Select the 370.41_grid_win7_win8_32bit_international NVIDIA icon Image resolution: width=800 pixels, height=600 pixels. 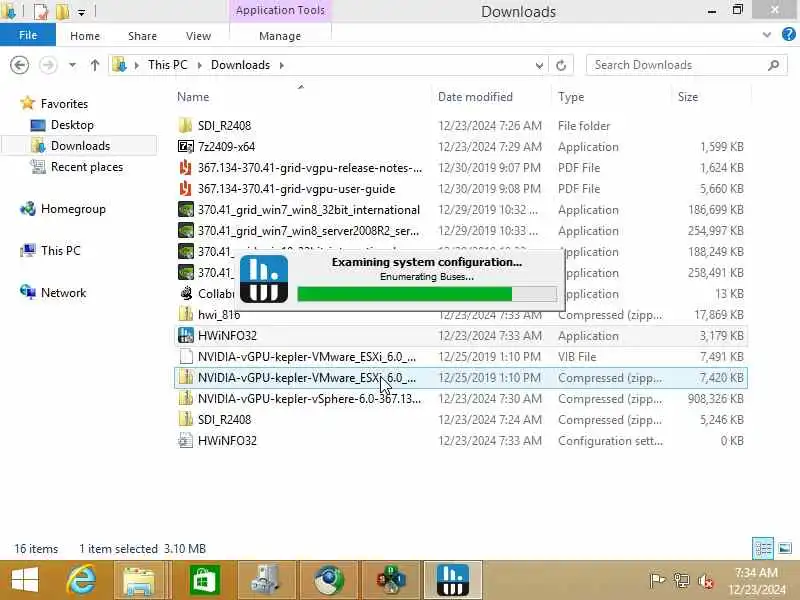(x=186, y=210)
